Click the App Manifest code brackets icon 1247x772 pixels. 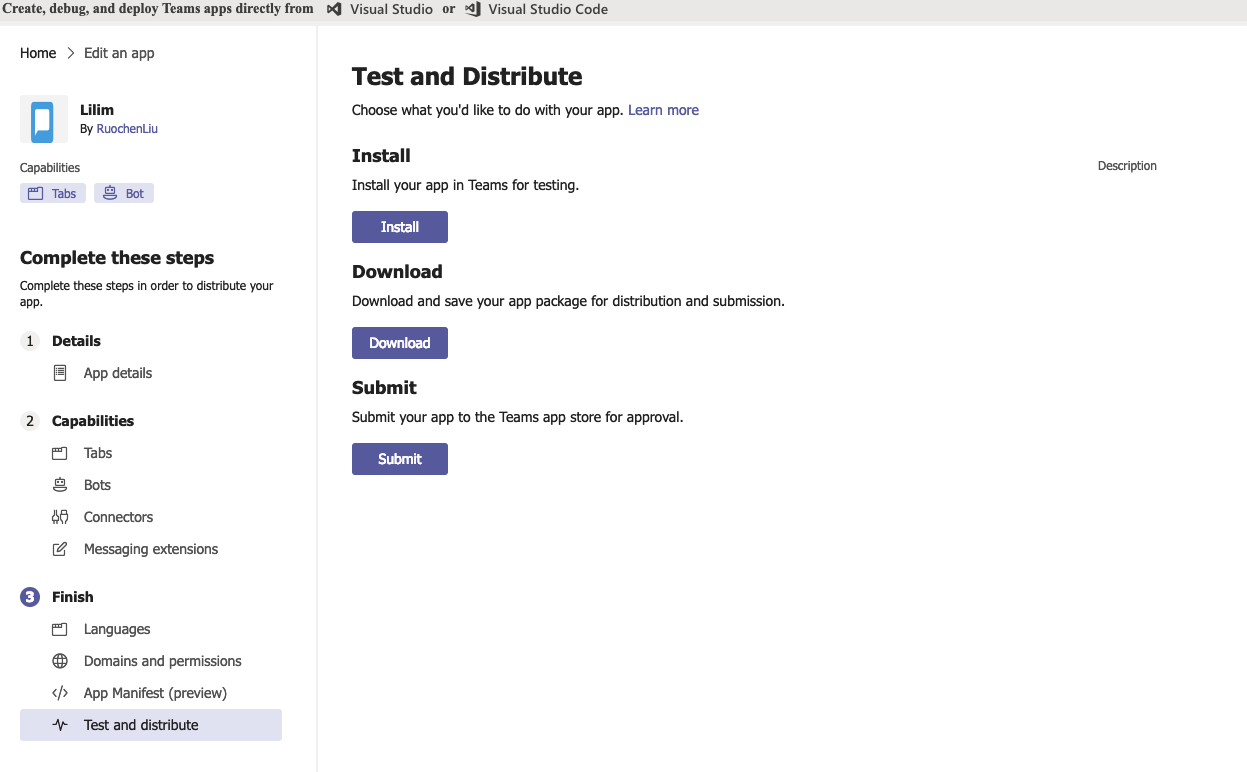coord(60,693)
